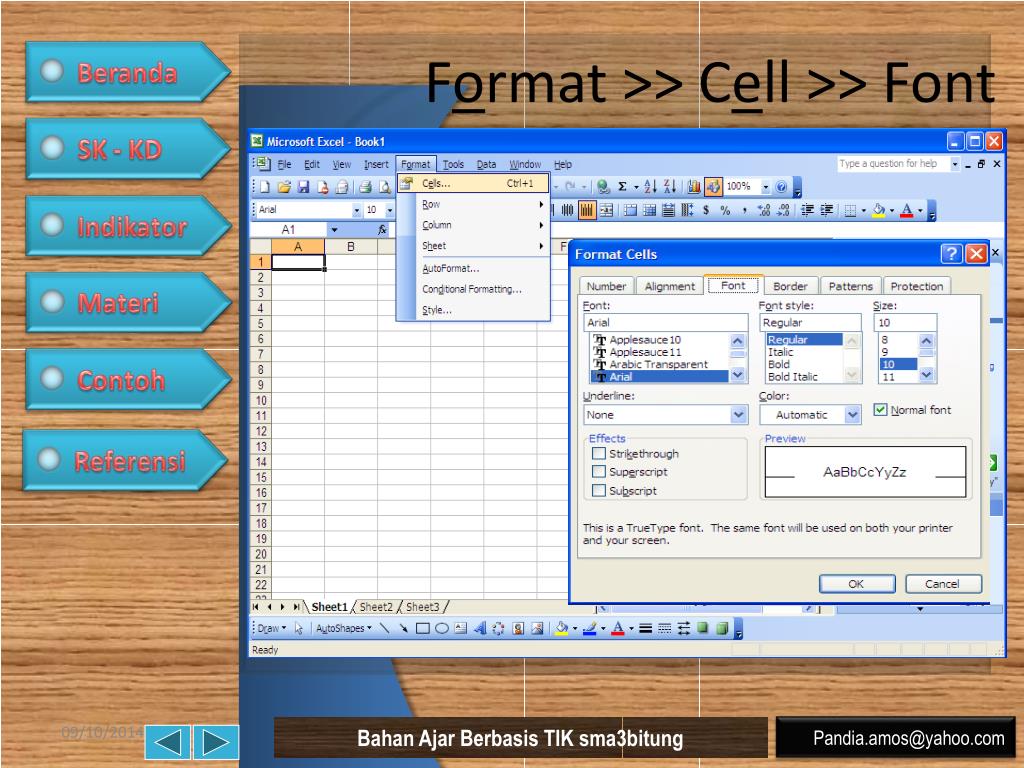
Task: Apply Percent Style from the formatting toolbar
Action: pyautogui.click(x=725, y=210)
